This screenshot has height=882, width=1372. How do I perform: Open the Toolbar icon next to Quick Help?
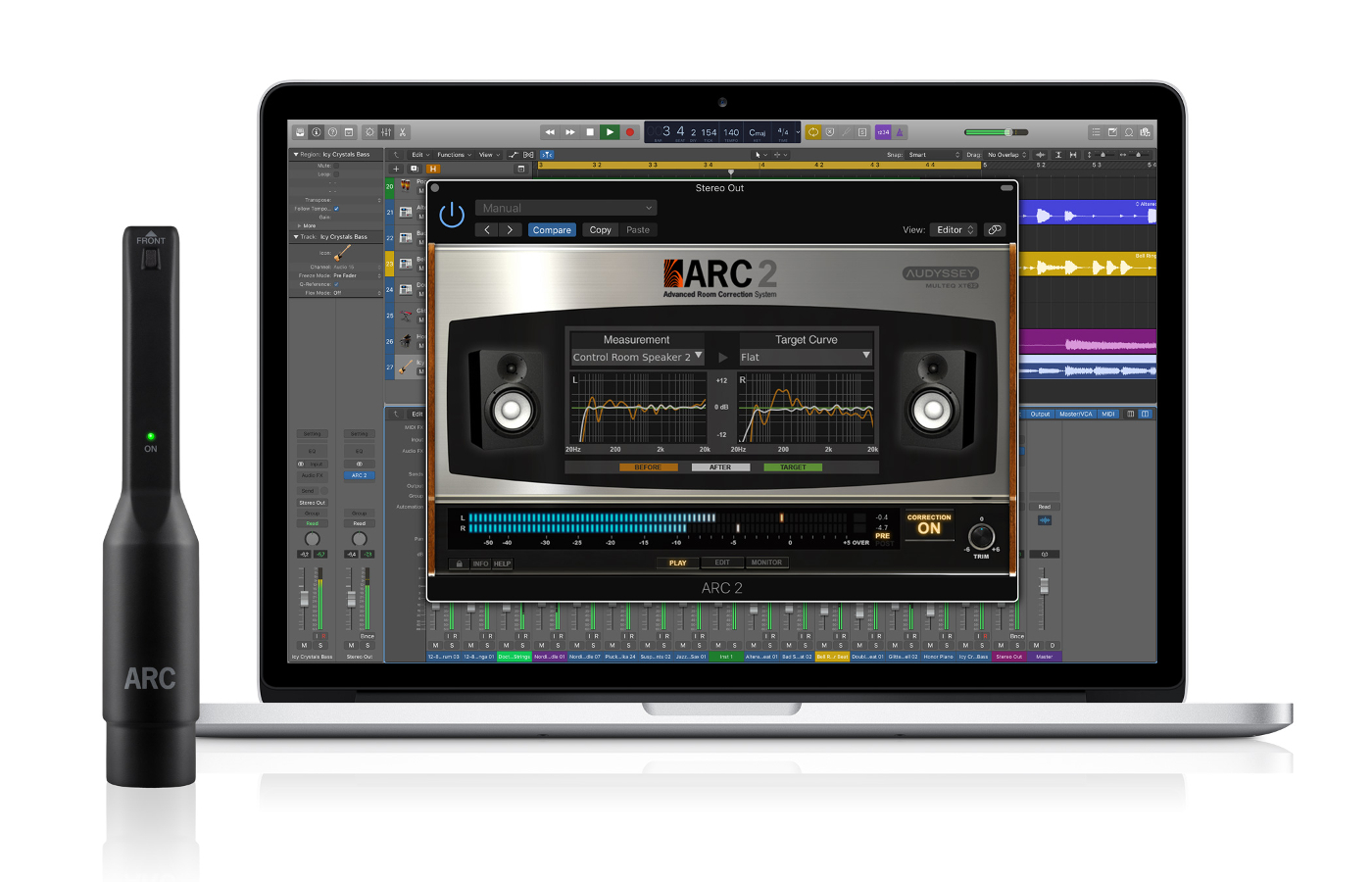tap(348, 132)
